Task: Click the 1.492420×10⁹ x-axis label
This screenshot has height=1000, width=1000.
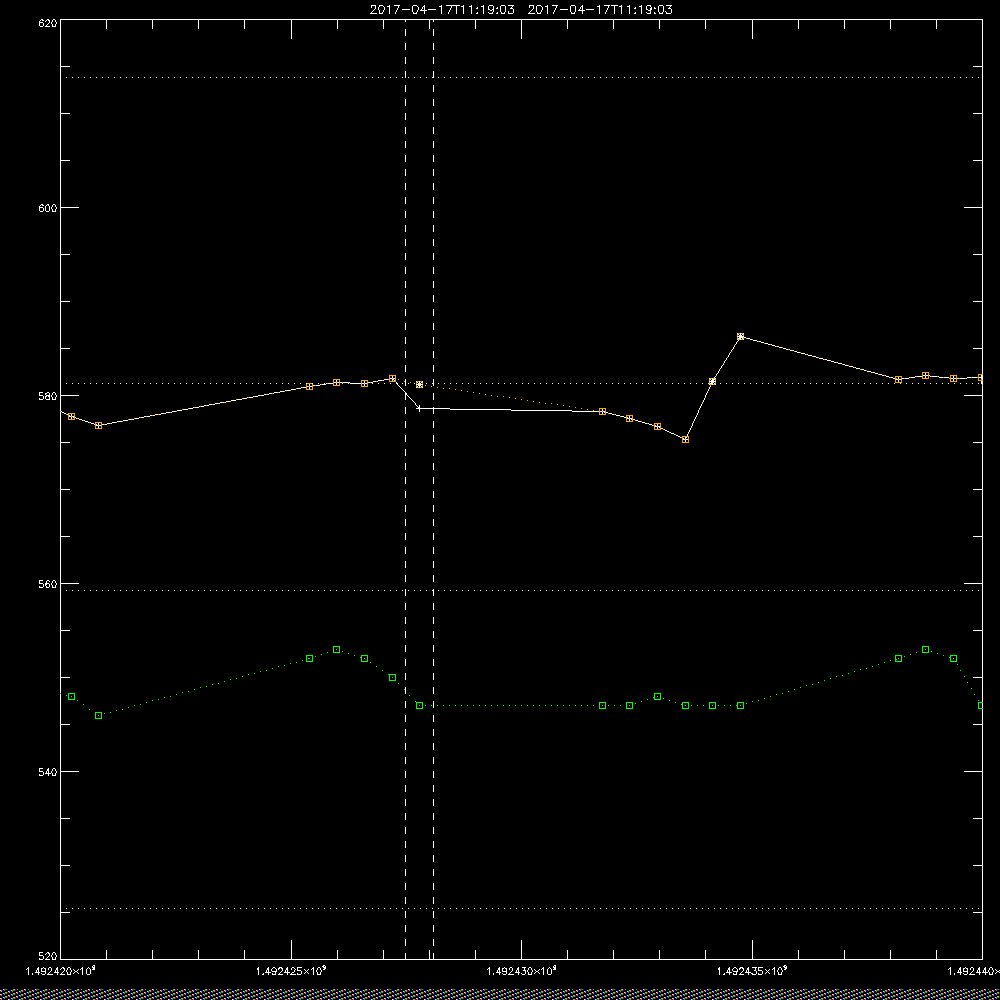Action: point(60,971)
